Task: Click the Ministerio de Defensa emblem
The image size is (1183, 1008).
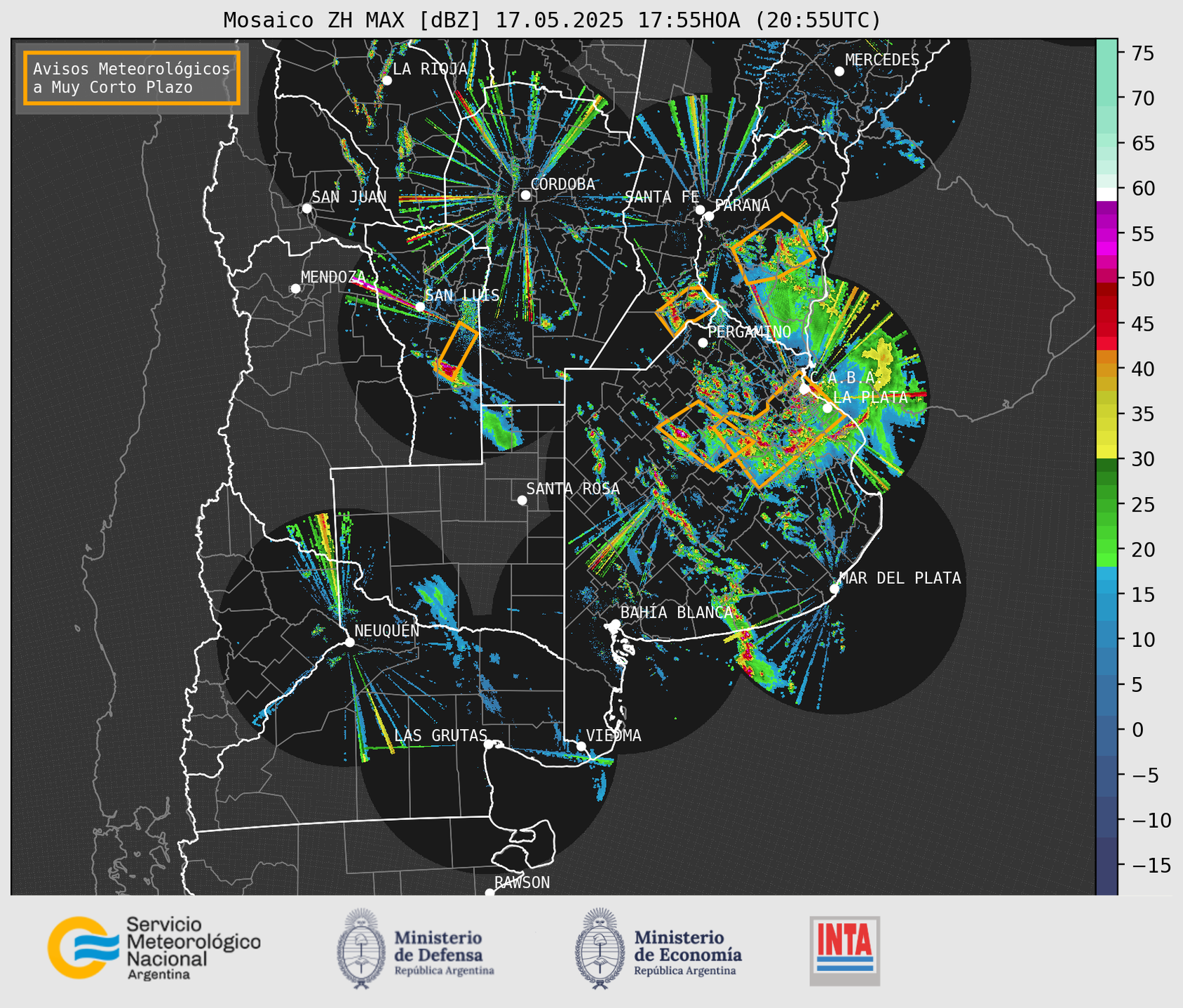Action: tap(361, 948)
